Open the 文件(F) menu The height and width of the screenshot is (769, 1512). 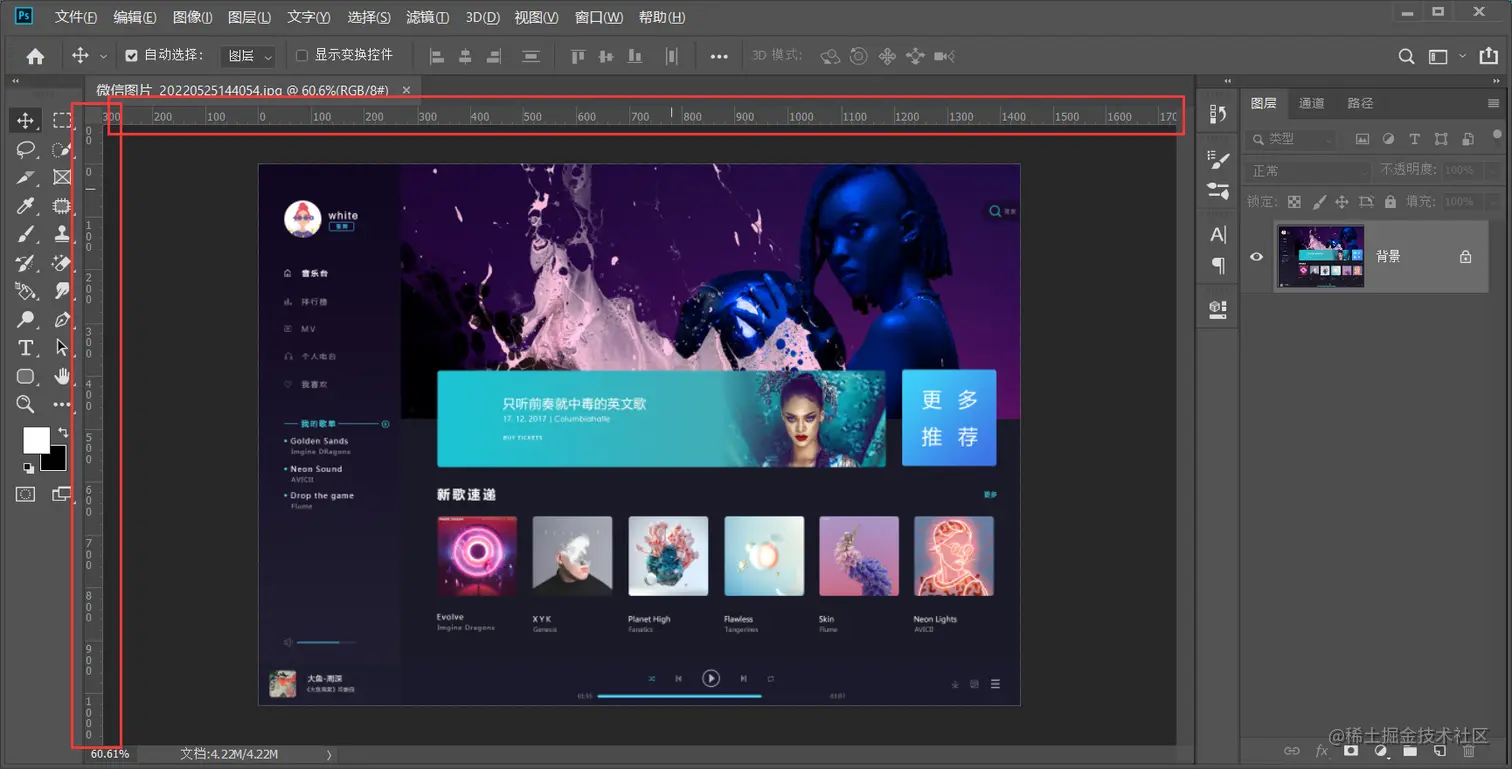[x=76, y=17]
